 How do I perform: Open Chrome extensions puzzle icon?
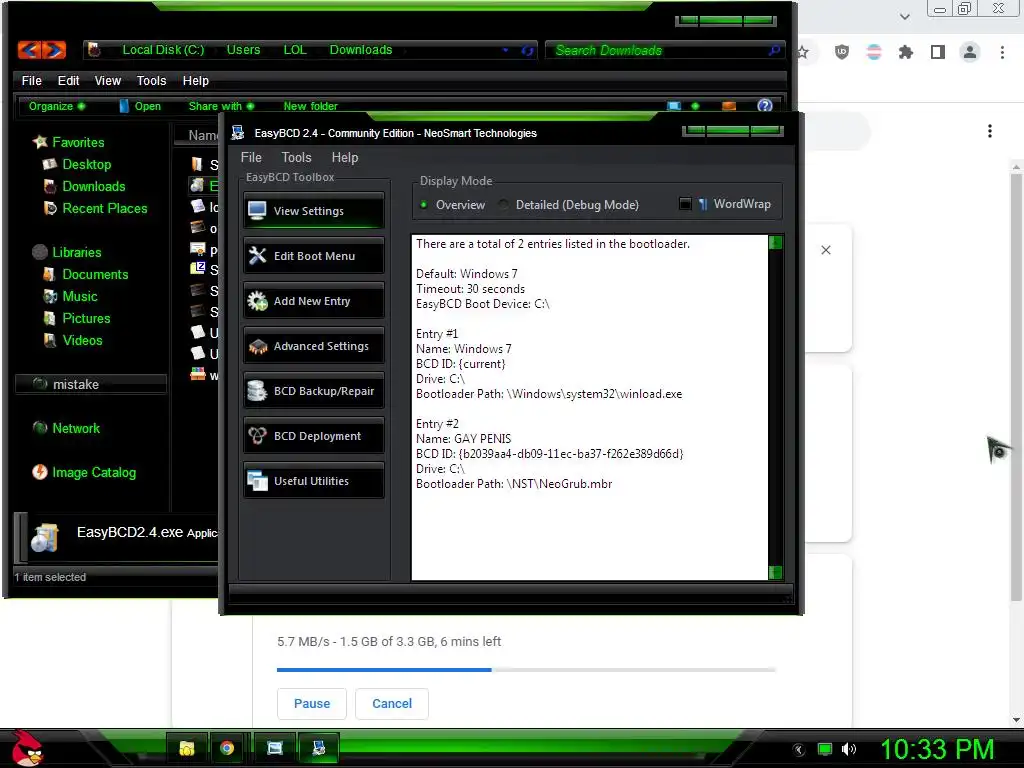click(x=906, y=52)
